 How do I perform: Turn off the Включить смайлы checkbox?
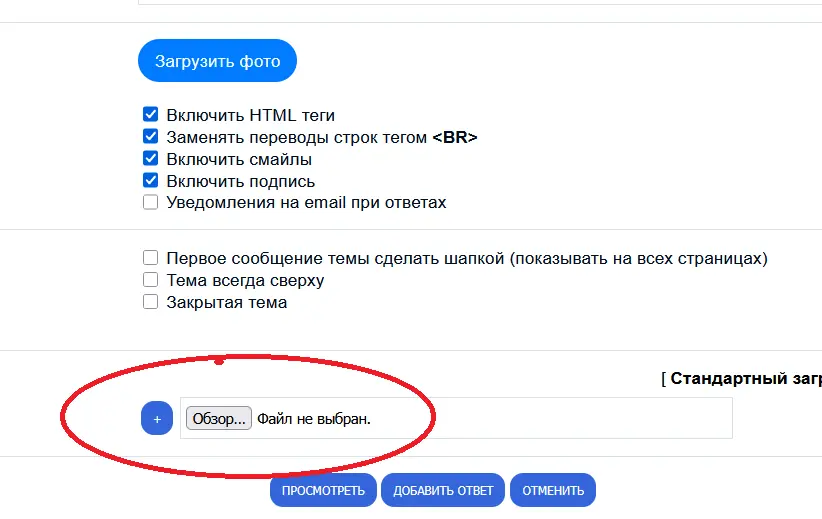click(x=151, y=159)
